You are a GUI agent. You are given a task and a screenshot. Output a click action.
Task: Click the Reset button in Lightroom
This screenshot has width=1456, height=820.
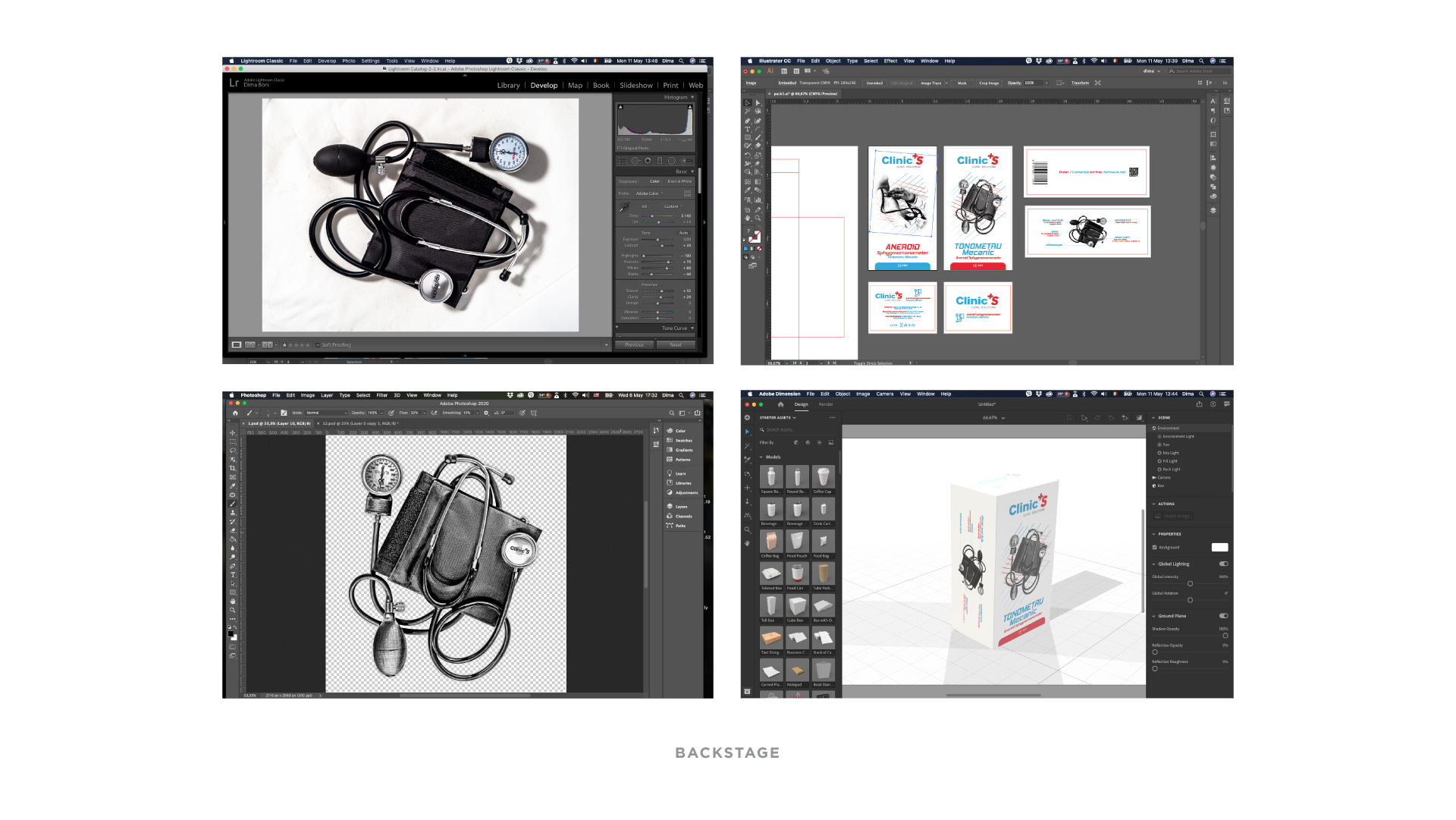click(675, 345)
